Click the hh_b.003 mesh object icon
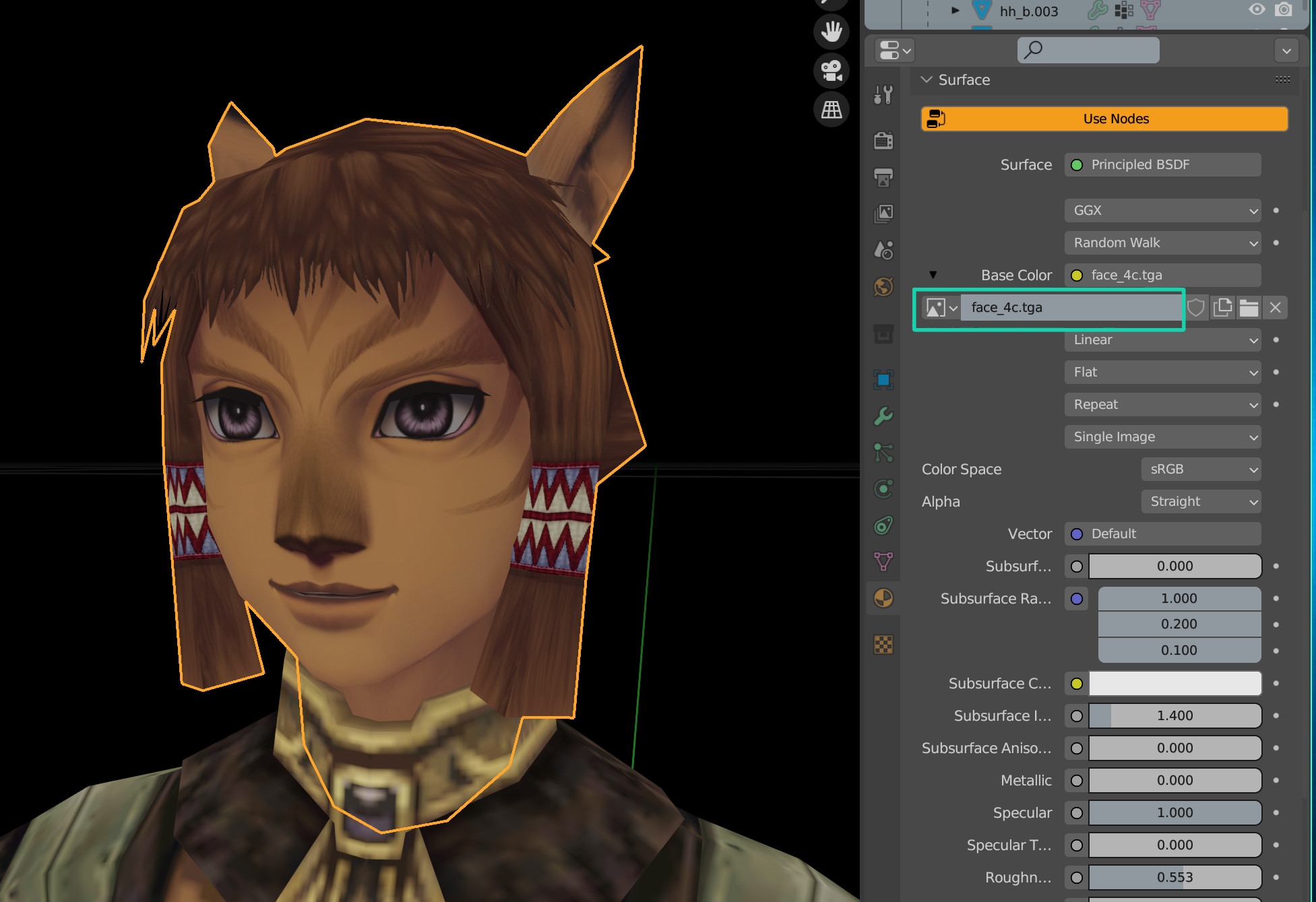Image resolution: width=1316 pixels, height=902 pixels. click(x=982, y=11)
